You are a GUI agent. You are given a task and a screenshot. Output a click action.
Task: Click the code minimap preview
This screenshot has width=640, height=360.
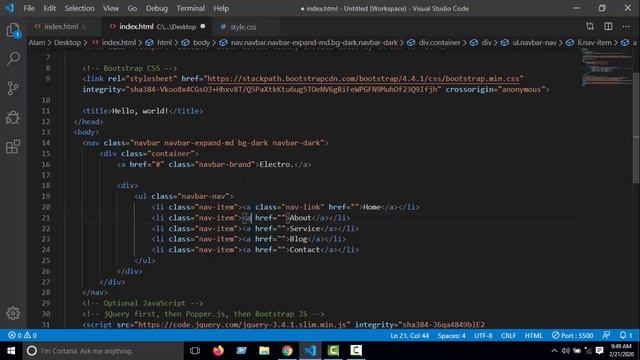[606, 67]
